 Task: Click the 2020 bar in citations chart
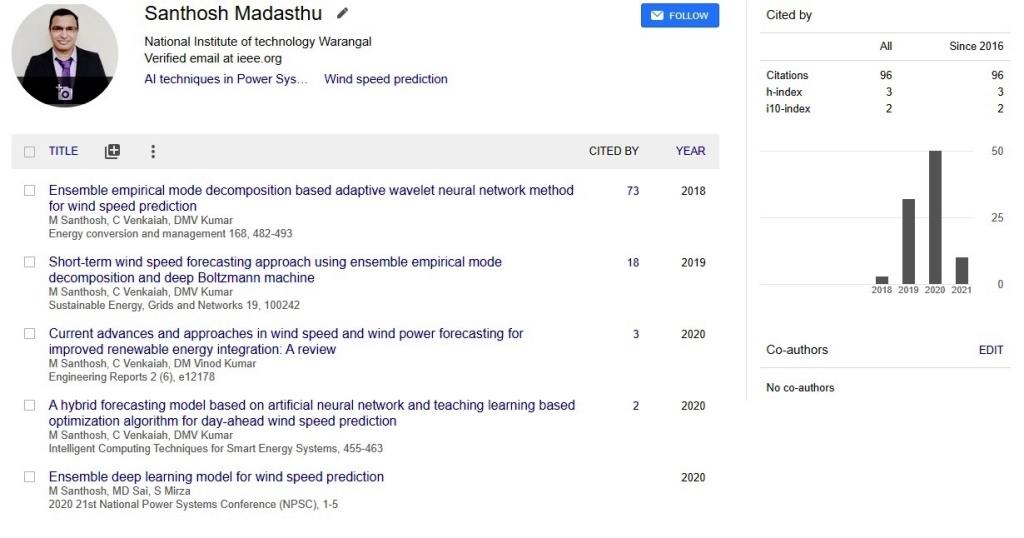click(935, 217)
